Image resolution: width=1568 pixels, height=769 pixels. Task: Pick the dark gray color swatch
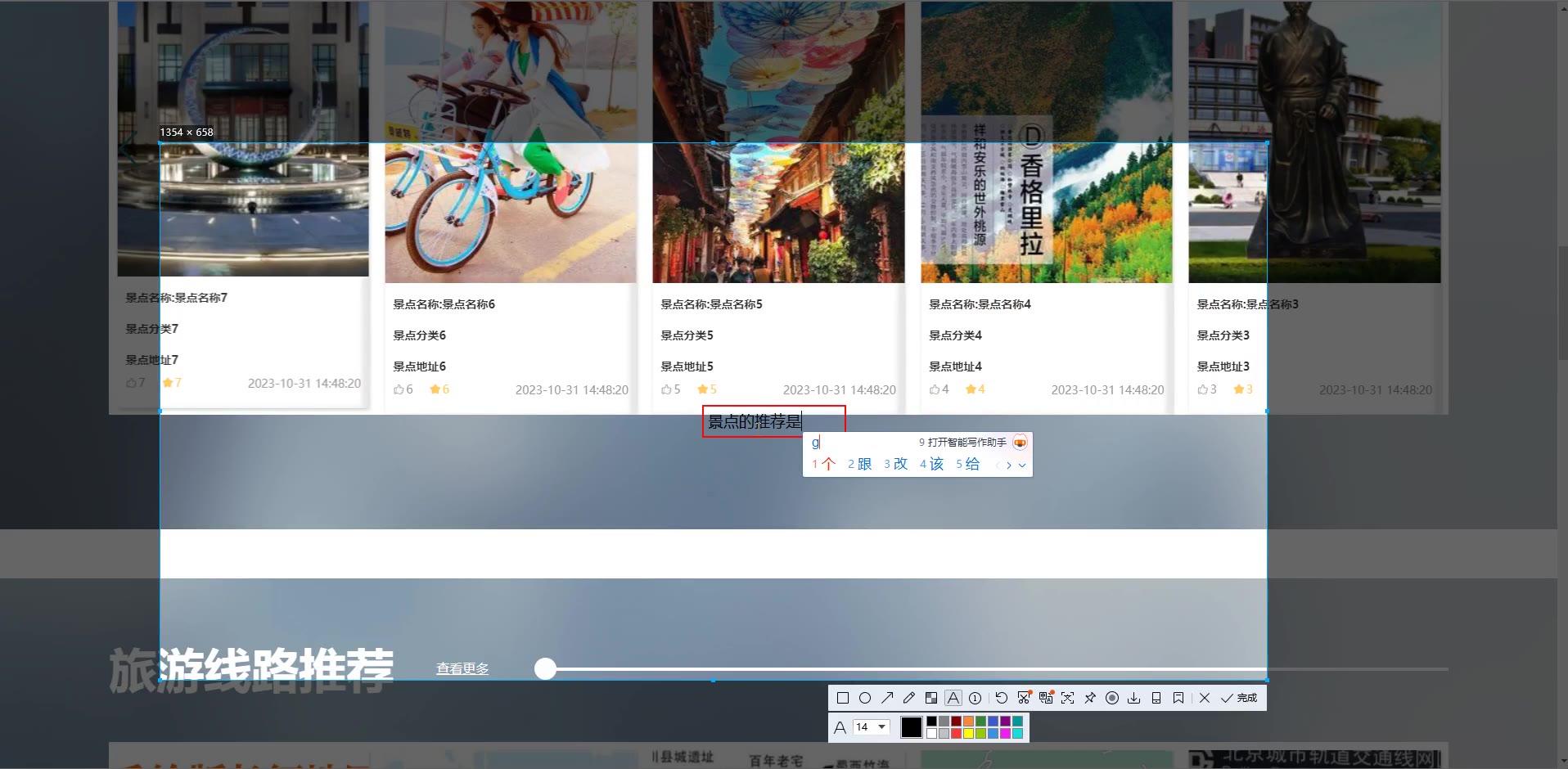point(944,722)
